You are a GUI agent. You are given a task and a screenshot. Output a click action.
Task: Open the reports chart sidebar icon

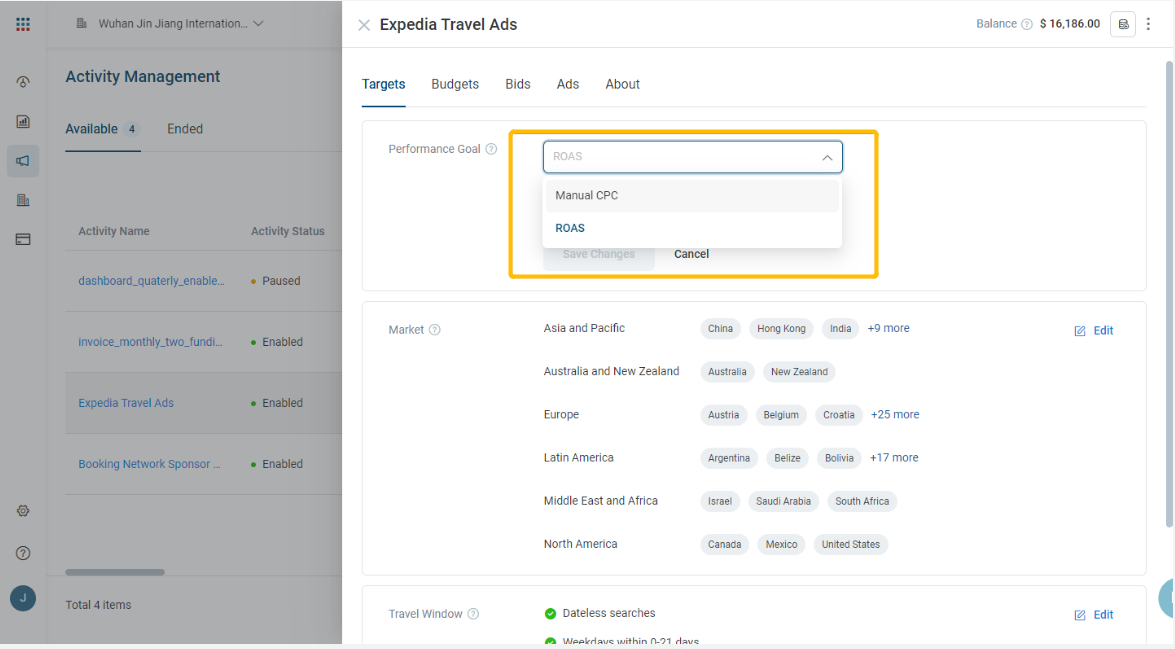point(23,121)
